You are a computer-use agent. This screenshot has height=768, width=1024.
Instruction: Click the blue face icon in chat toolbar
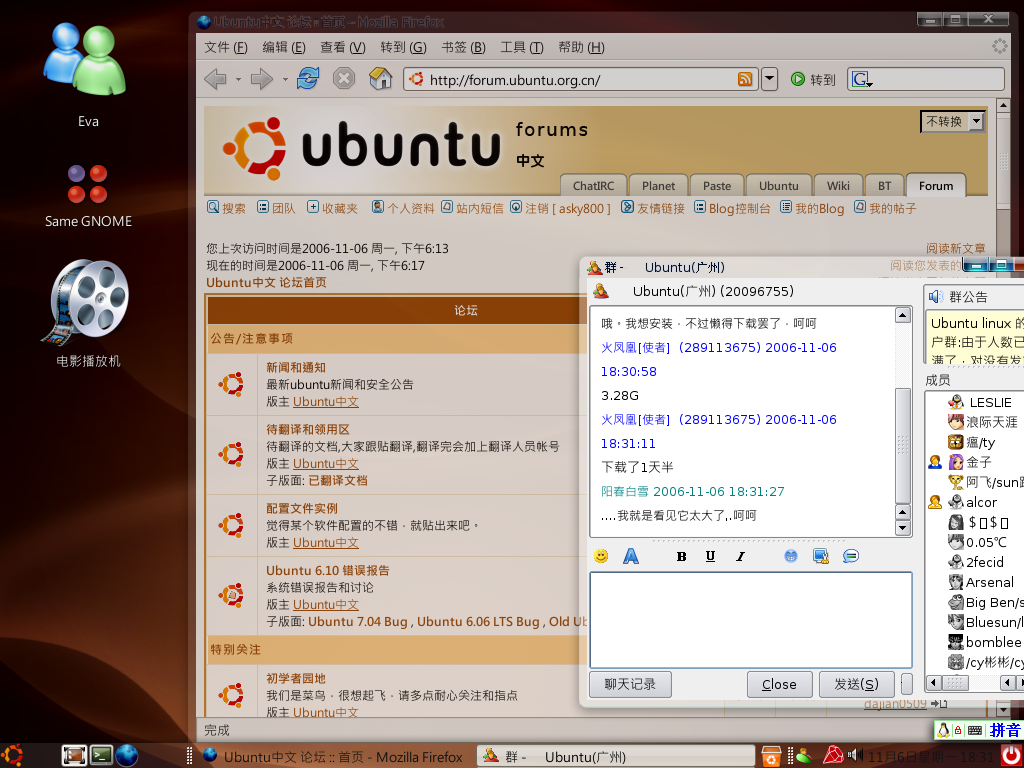tap(791, 556)
